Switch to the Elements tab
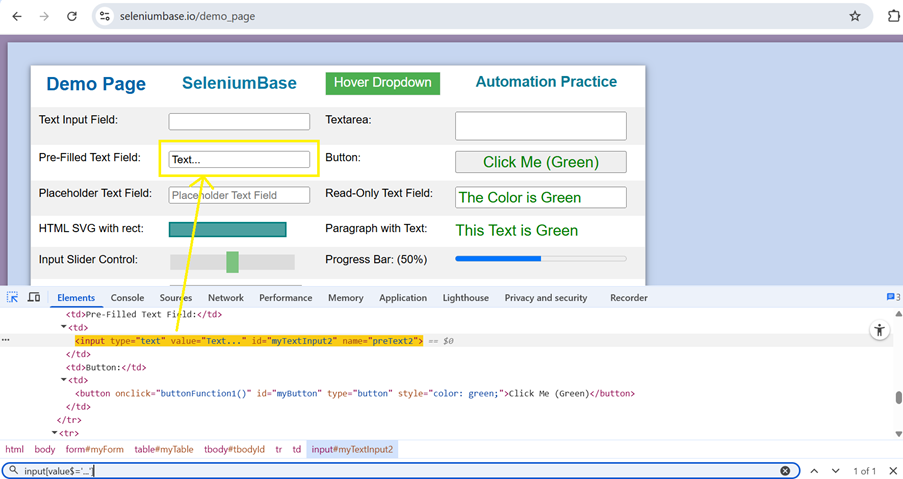This screenshot has height=479, width=903. [x=75, y=298]
